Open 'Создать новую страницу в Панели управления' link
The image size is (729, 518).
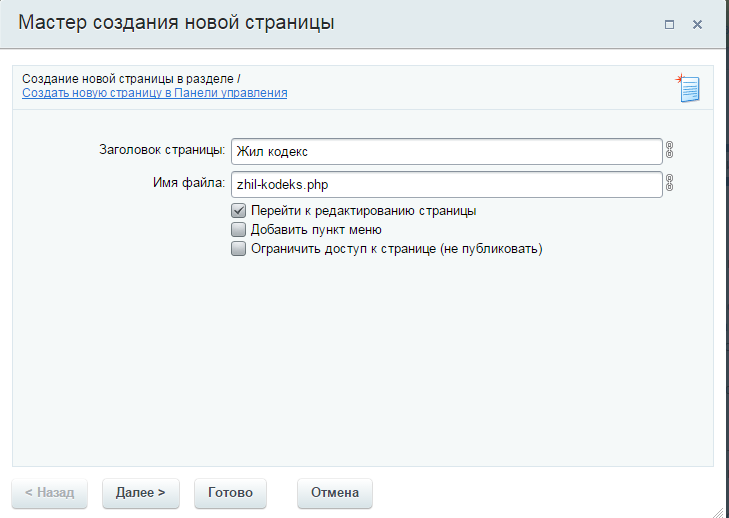tap(155, 93)
